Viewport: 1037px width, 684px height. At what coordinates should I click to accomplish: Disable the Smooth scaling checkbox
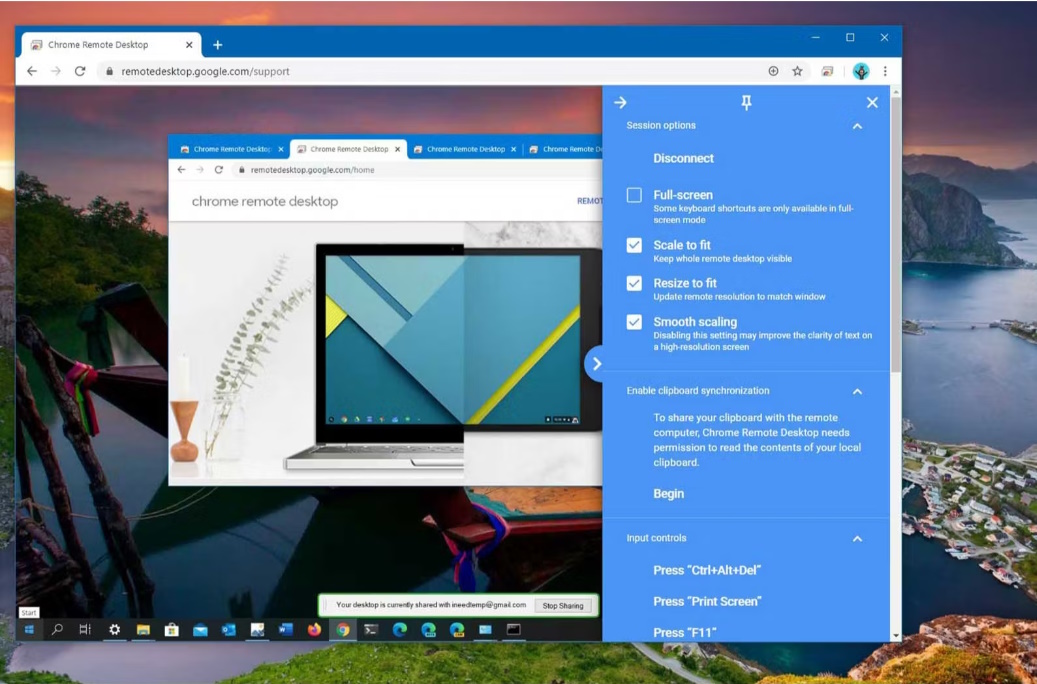634,322
